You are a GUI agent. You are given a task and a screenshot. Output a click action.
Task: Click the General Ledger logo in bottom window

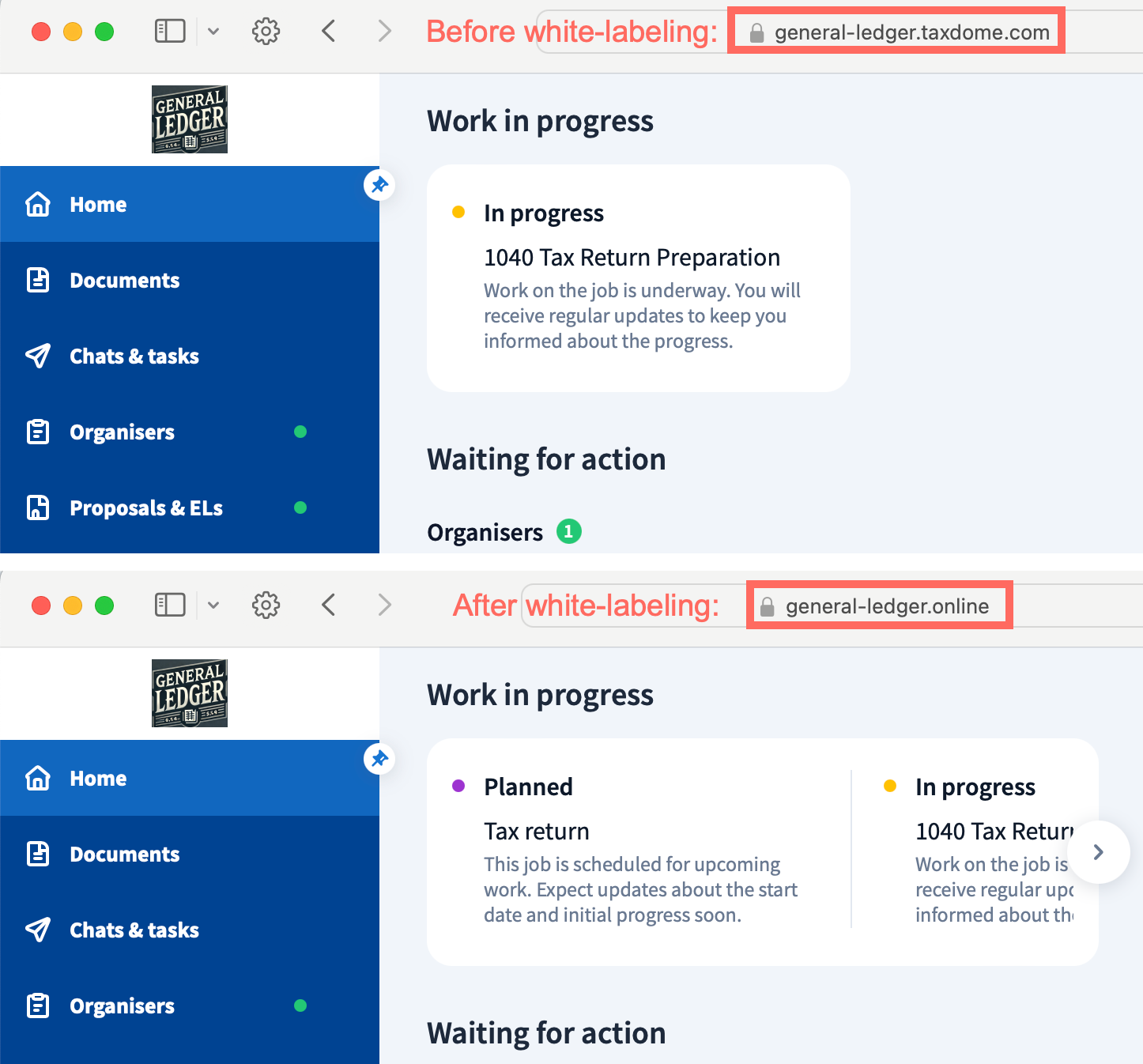(x=190, y=693)
